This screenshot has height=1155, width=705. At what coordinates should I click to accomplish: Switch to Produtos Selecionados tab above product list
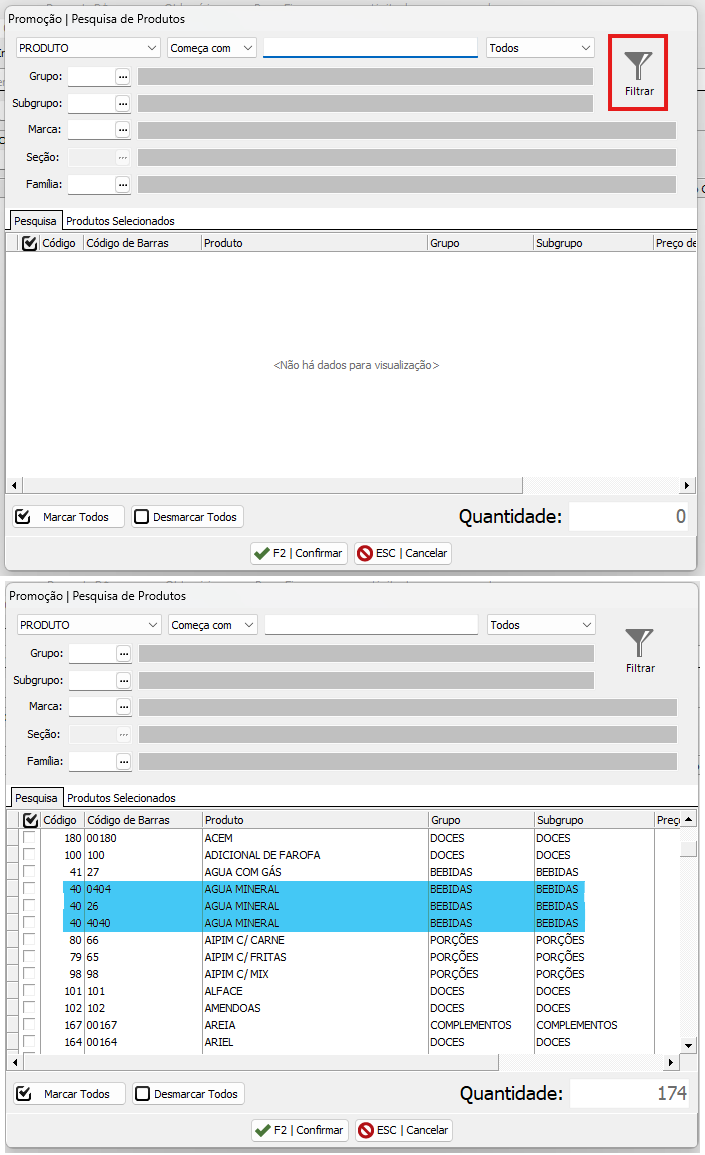pos(121,798)
